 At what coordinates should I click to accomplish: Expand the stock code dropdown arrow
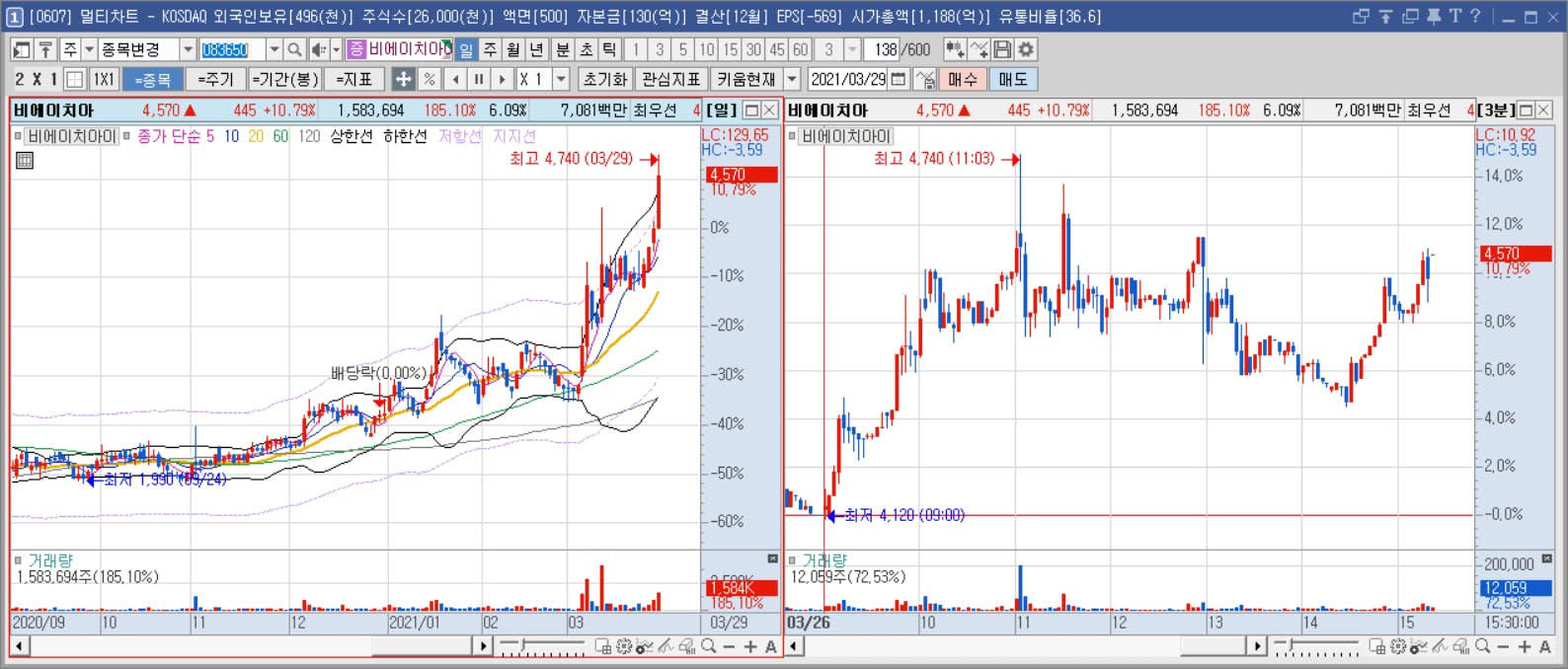[274, 49]
